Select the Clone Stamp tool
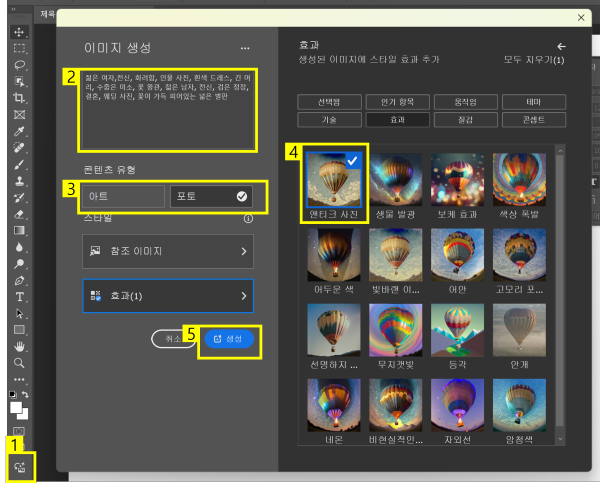 click(x=19, y=181)
